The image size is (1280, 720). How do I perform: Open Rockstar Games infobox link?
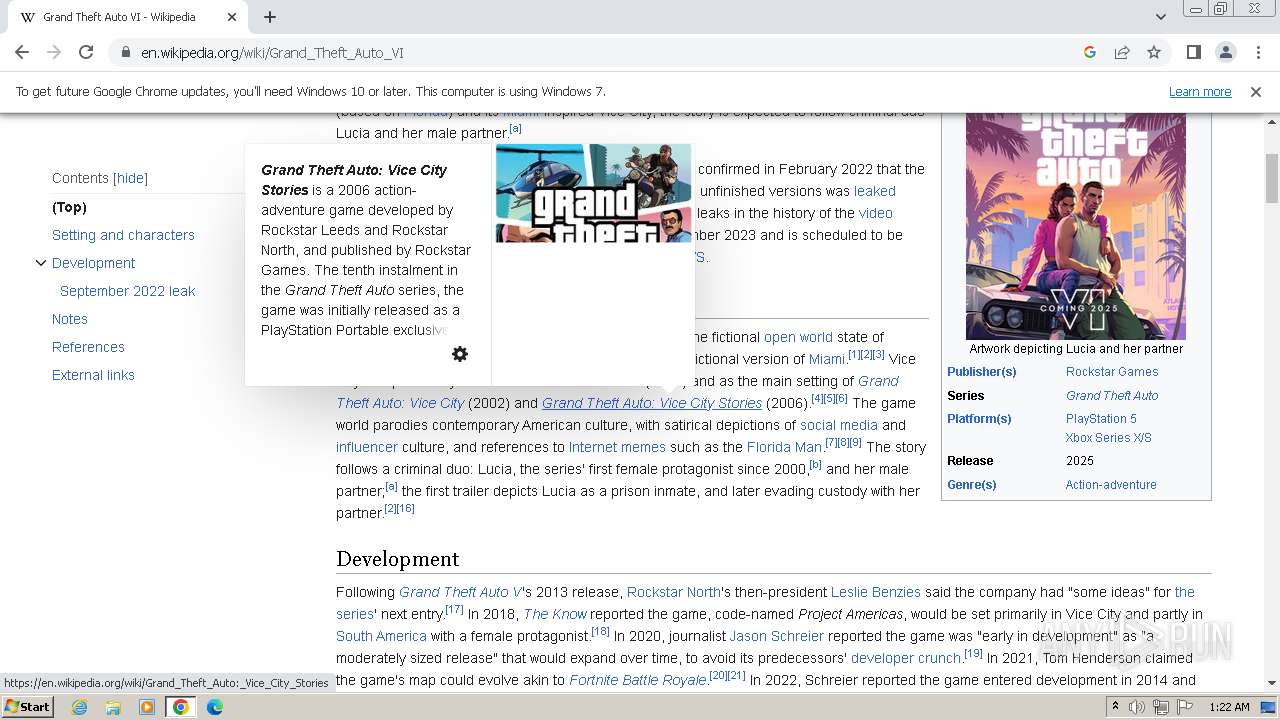(x=1112, y=372)
